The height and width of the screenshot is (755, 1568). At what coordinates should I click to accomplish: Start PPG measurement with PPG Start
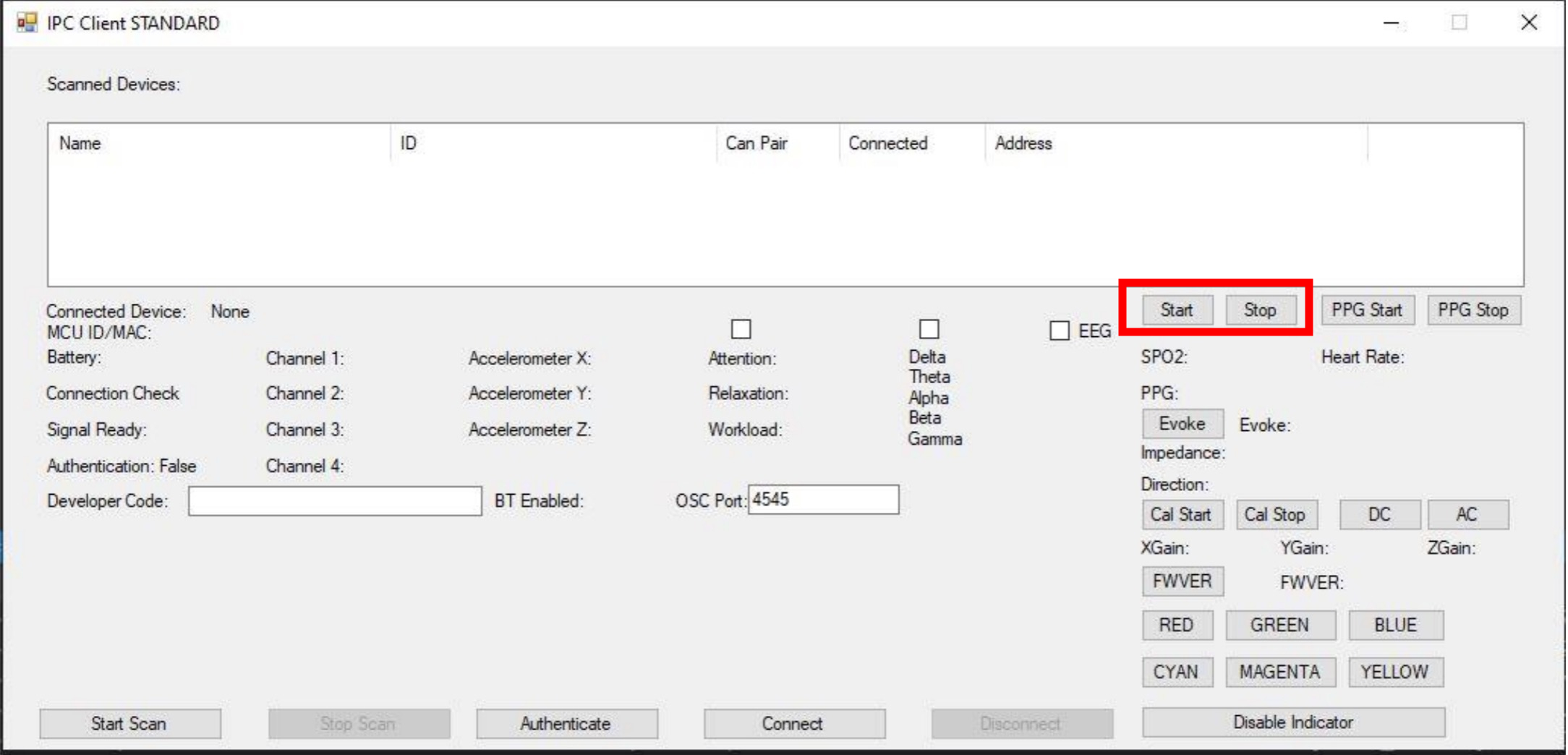coord(1367,310)
